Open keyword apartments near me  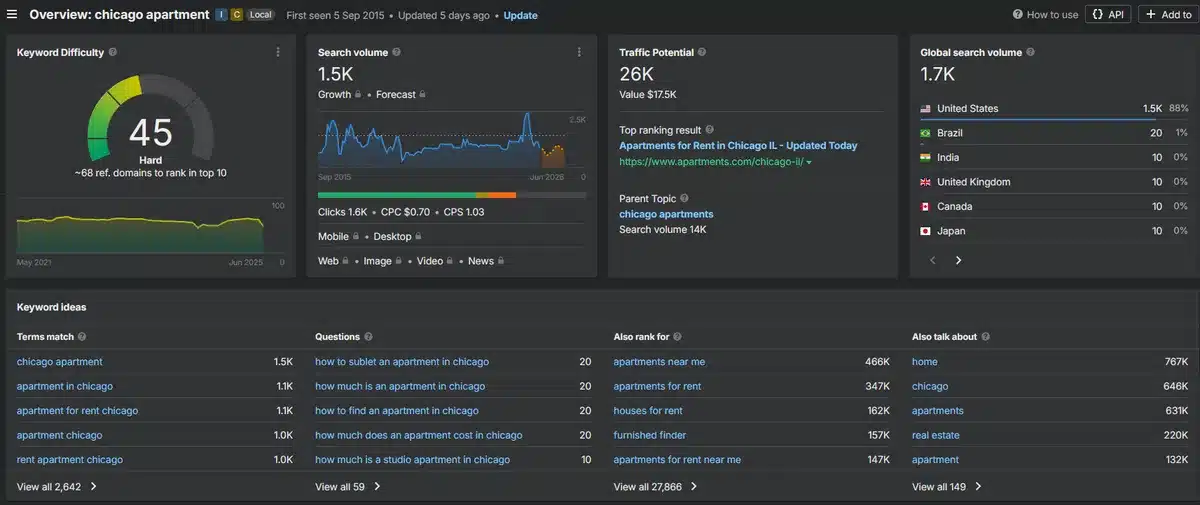[x=659, y=362]
